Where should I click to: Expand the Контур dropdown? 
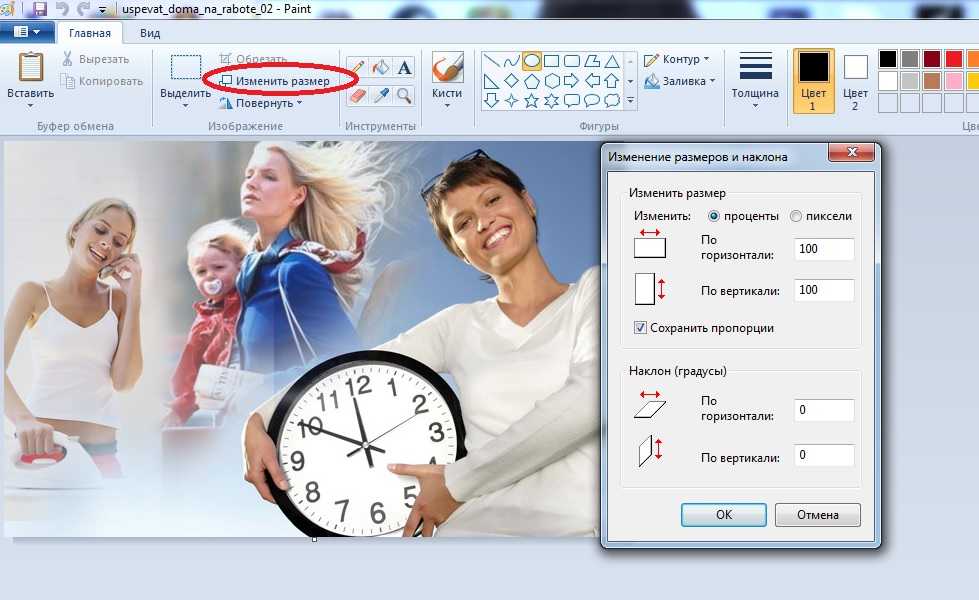pos(677,59)
